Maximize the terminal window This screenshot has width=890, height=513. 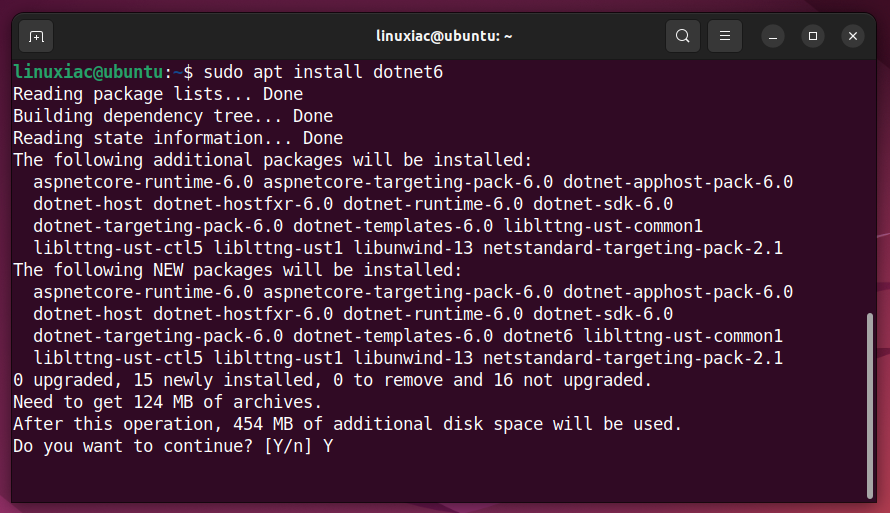[x=813, y=36]
